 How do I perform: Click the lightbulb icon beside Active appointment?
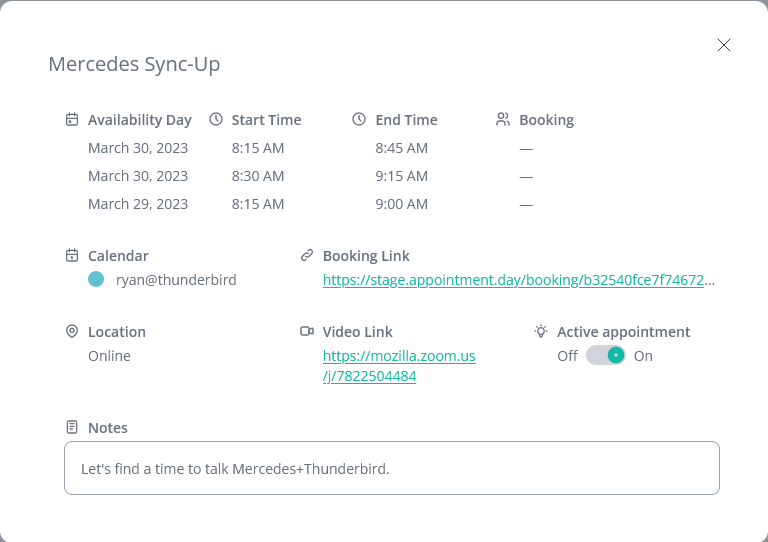coord(541,332)
